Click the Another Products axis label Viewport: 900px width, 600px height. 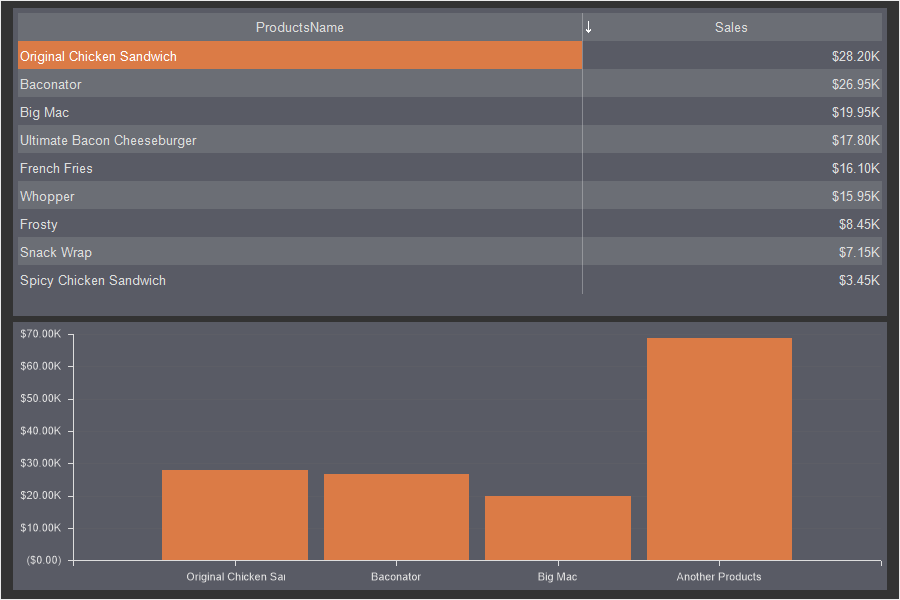(x=719, y=577)
